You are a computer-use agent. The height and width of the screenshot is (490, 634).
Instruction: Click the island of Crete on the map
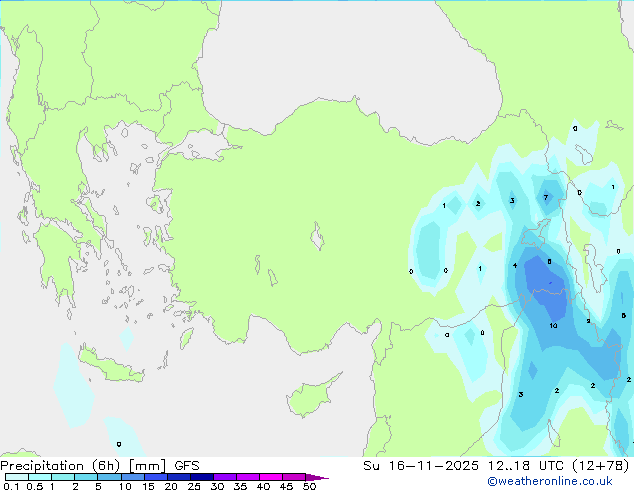click(111, 365)
